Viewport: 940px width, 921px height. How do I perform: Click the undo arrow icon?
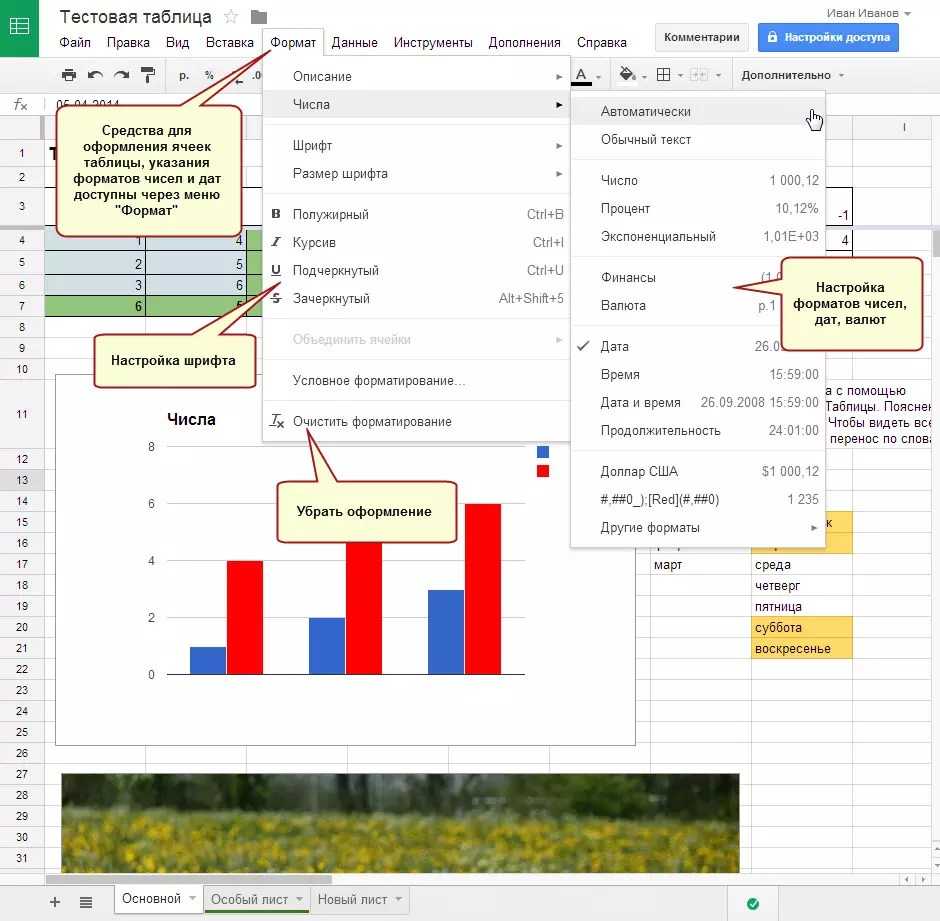tap(95, 75)
